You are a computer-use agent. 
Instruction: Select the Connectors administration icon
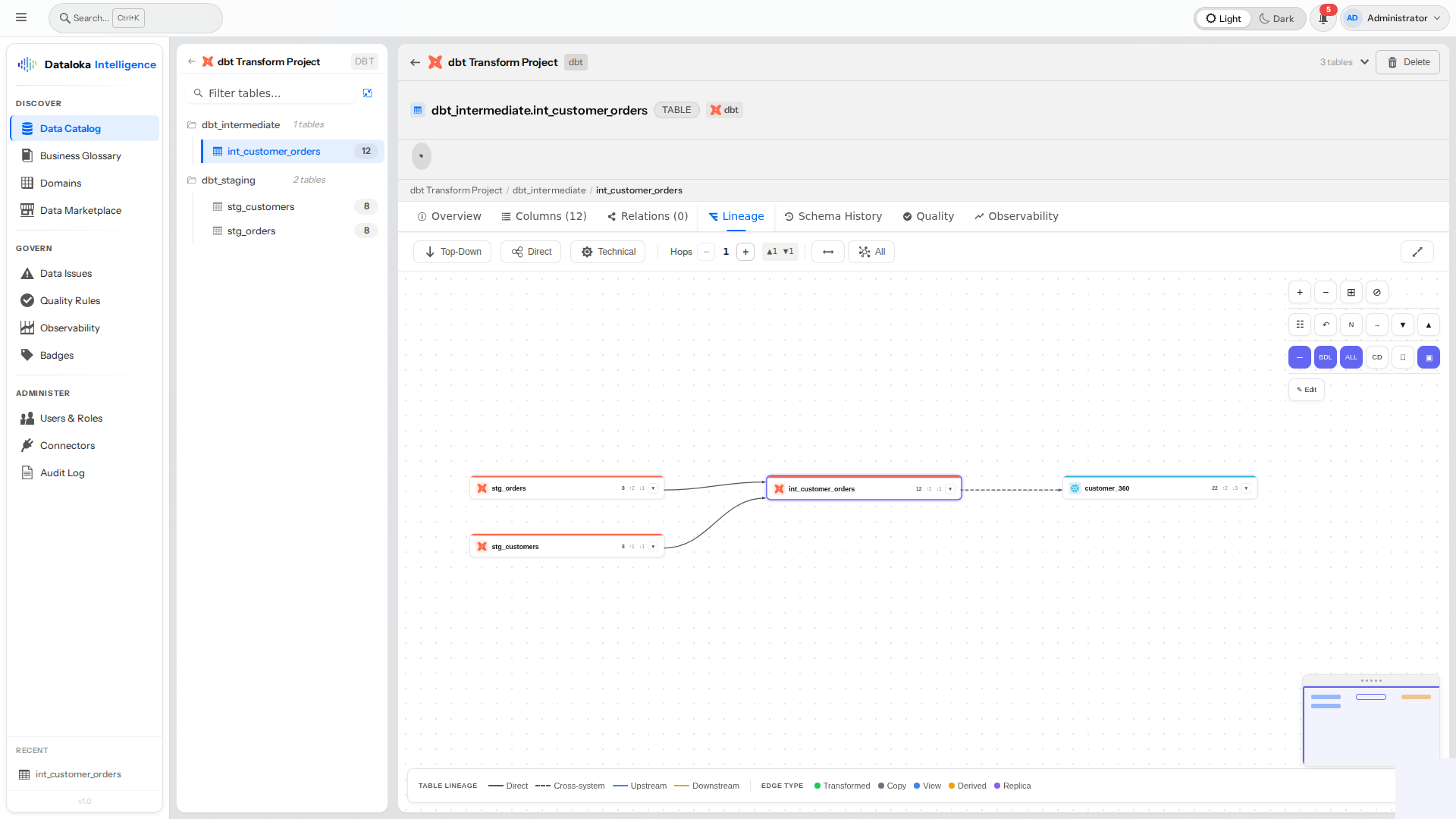pos(27,445)
